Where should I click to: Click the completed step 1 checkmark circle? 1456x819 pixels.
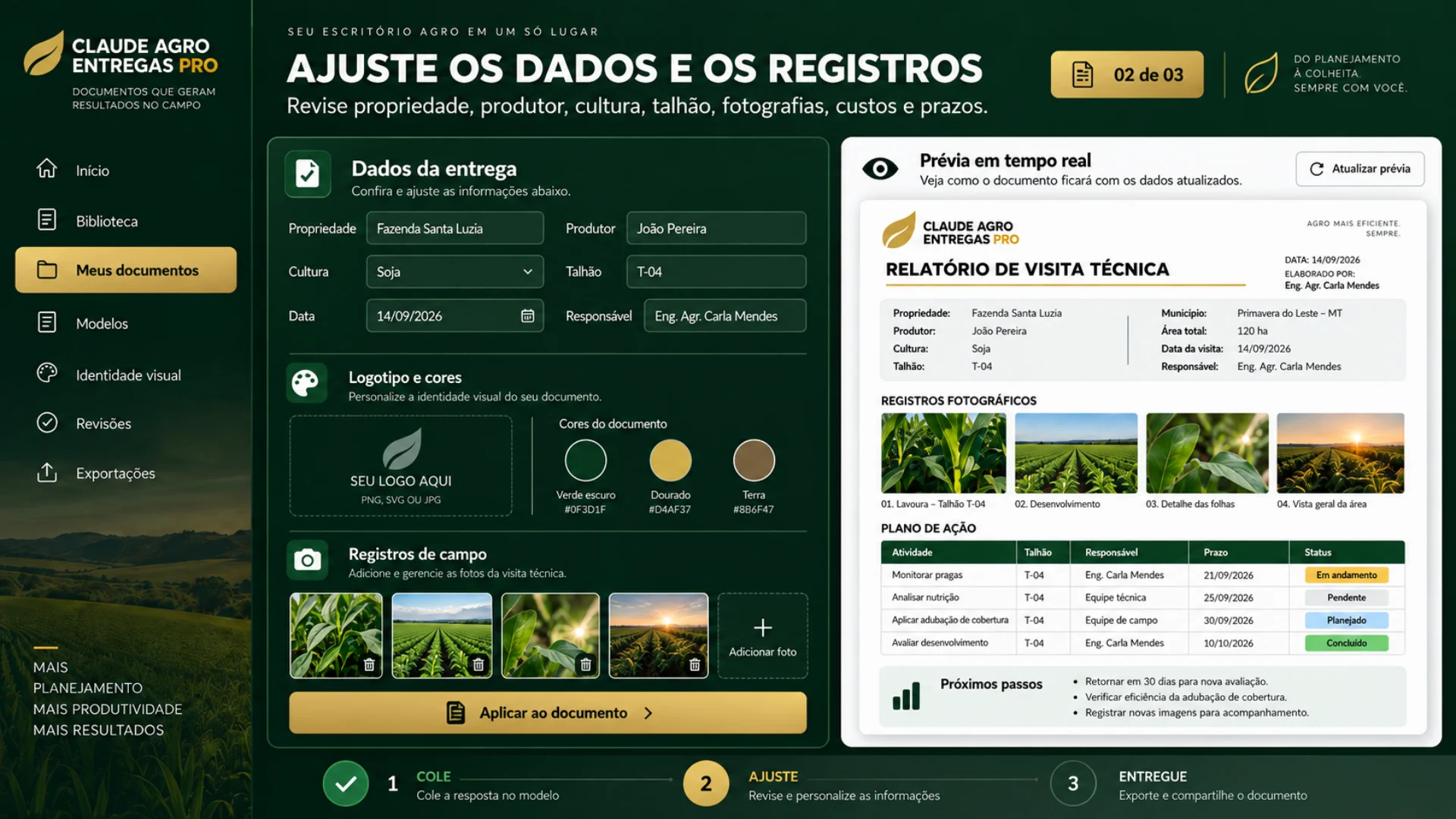[x=345, y=783]
